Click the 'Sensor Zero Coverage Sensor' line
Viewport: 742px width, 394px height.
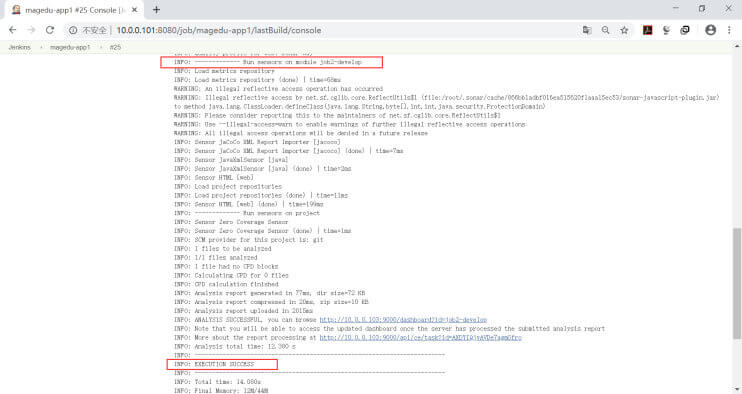[231, 222]
